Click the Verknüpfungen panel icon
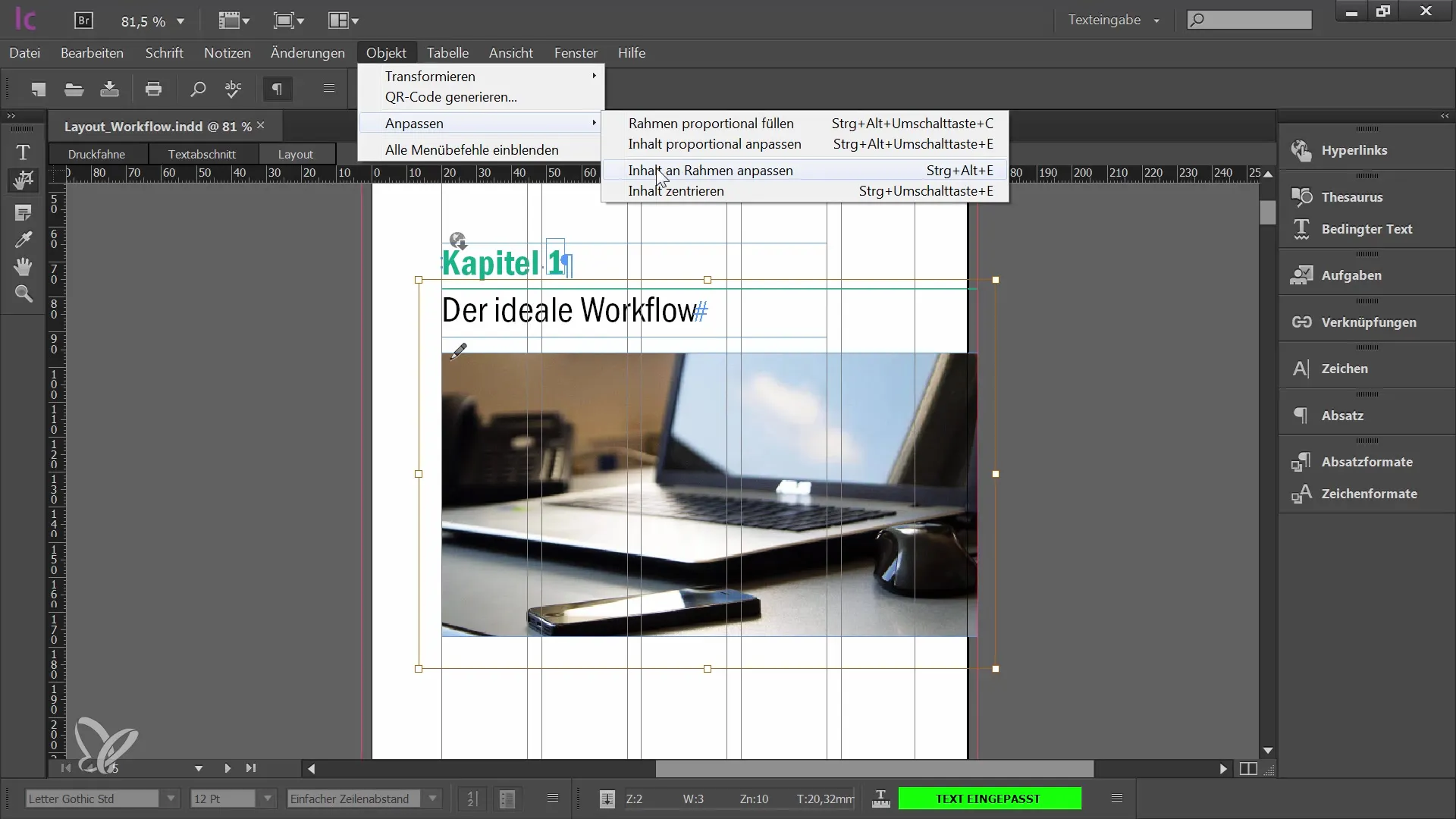Viewport: 1456px width, 819px height. pos(1303,321)
